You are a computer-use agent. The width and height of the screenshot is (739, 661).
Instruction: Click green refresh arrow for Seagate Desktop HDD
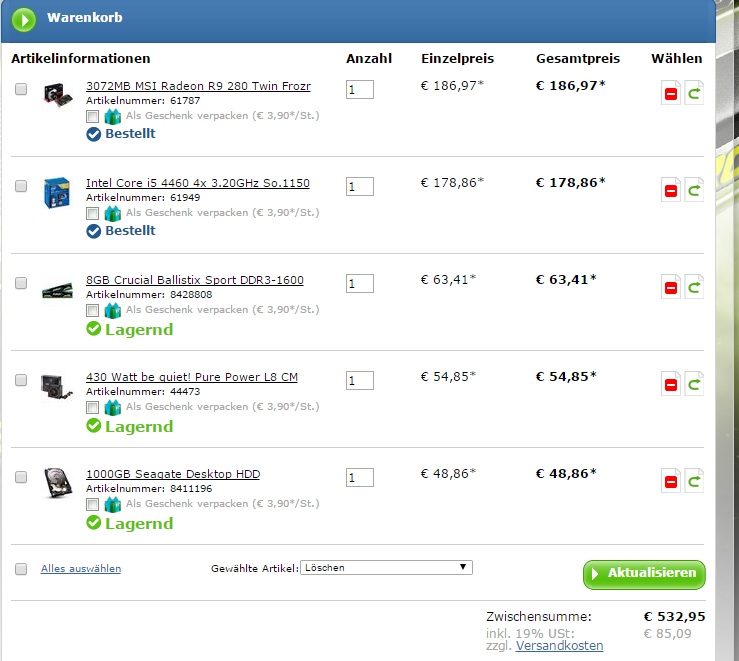(694, 481)
